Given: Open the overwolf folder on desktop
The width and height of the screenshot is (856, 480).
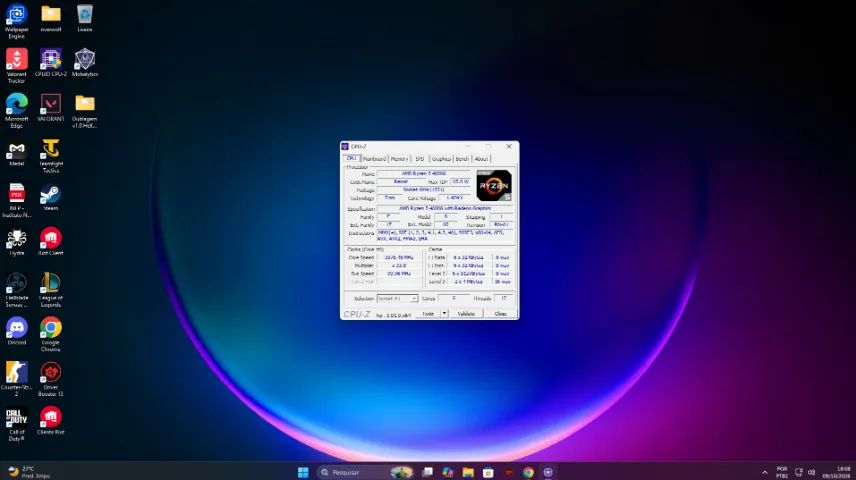Looking at the screenshot, I should click(51, 18).
